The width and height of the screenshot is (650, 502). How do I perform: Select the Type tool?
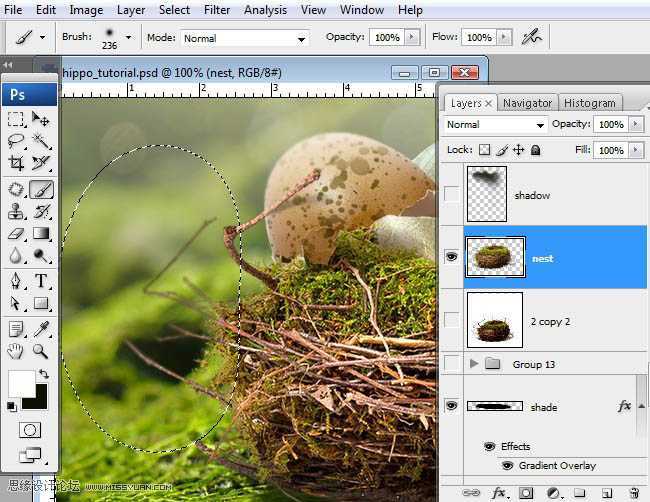pyautogui.click(x=41, y=281)
